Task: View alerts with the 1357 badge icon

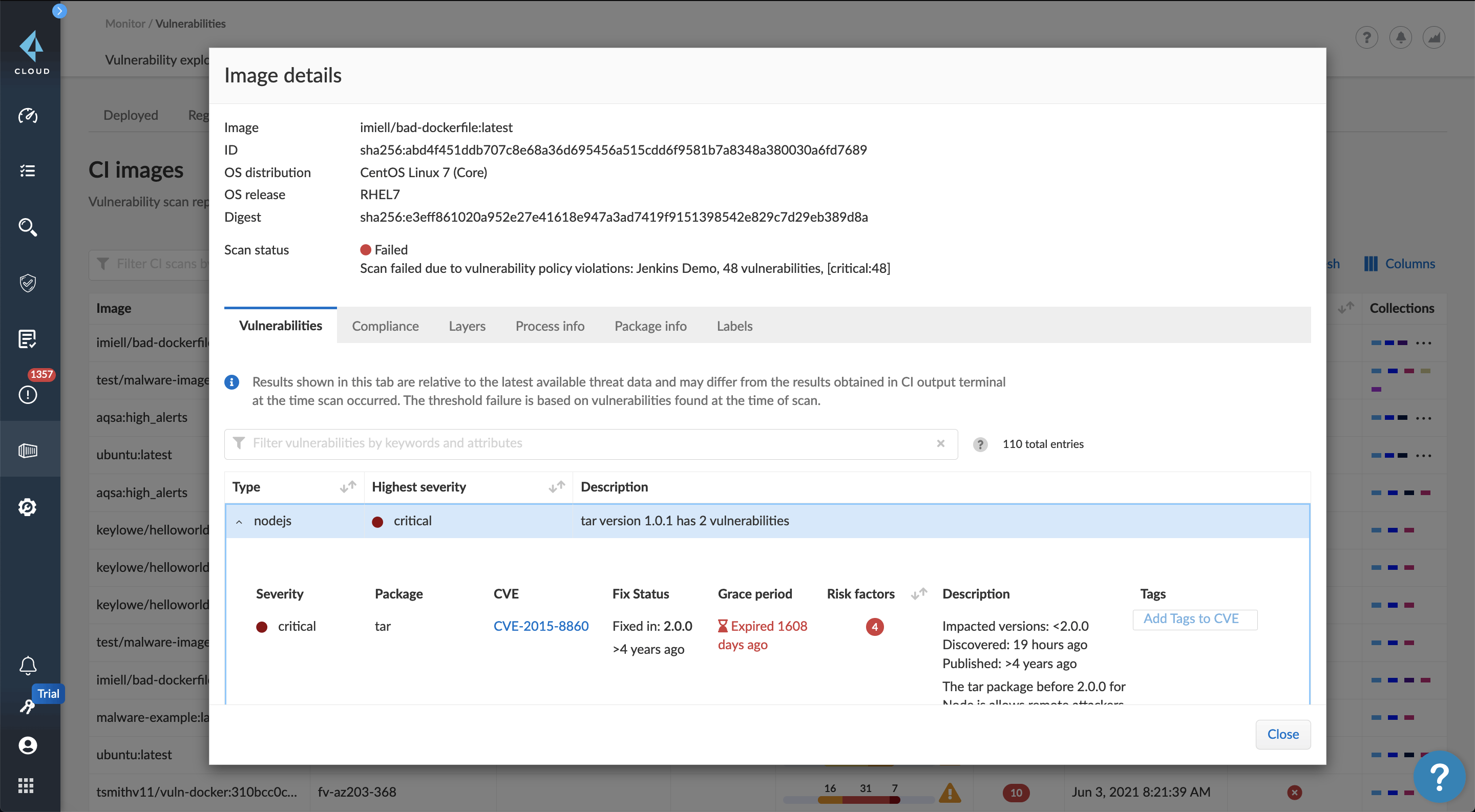Action: (27, 394)
